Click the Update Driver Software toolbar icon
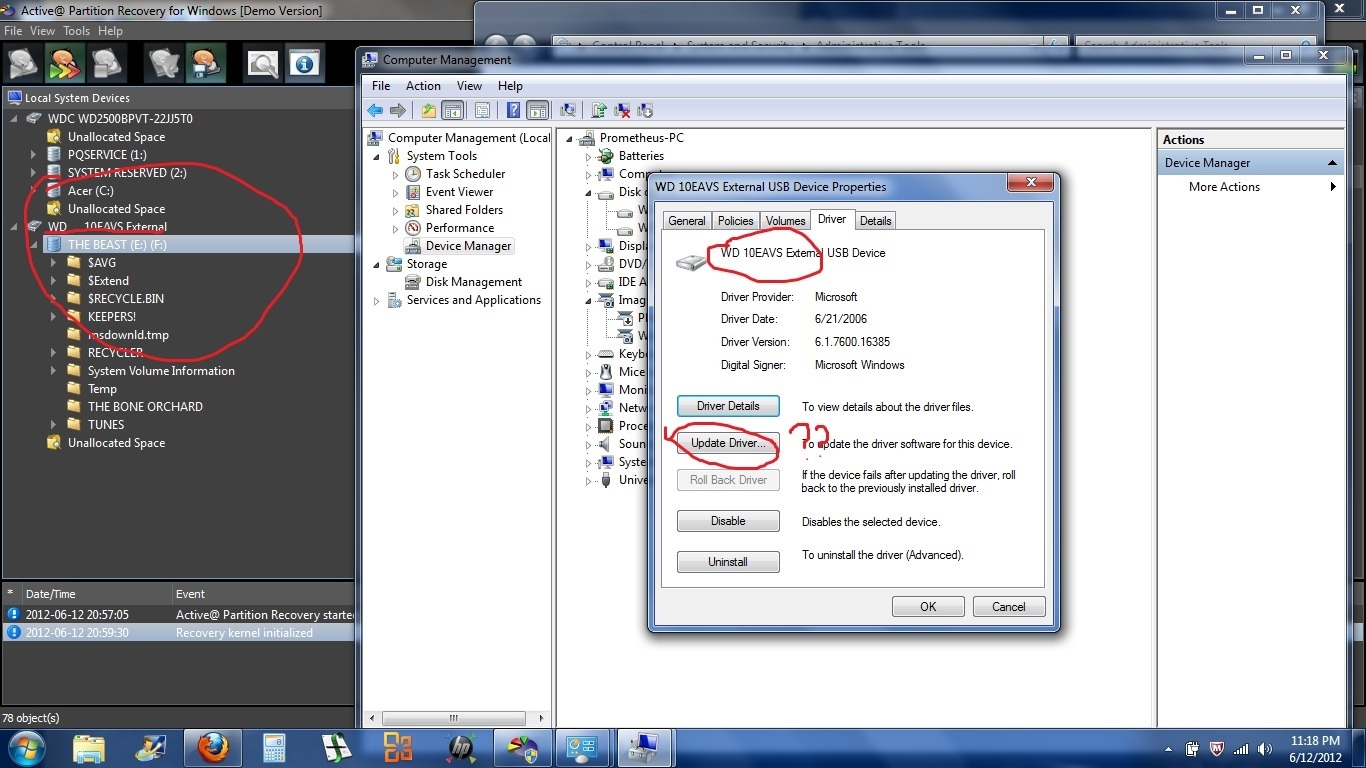Screen dimensions: 1366x768 pyautogui.click(x=599, y=111)
